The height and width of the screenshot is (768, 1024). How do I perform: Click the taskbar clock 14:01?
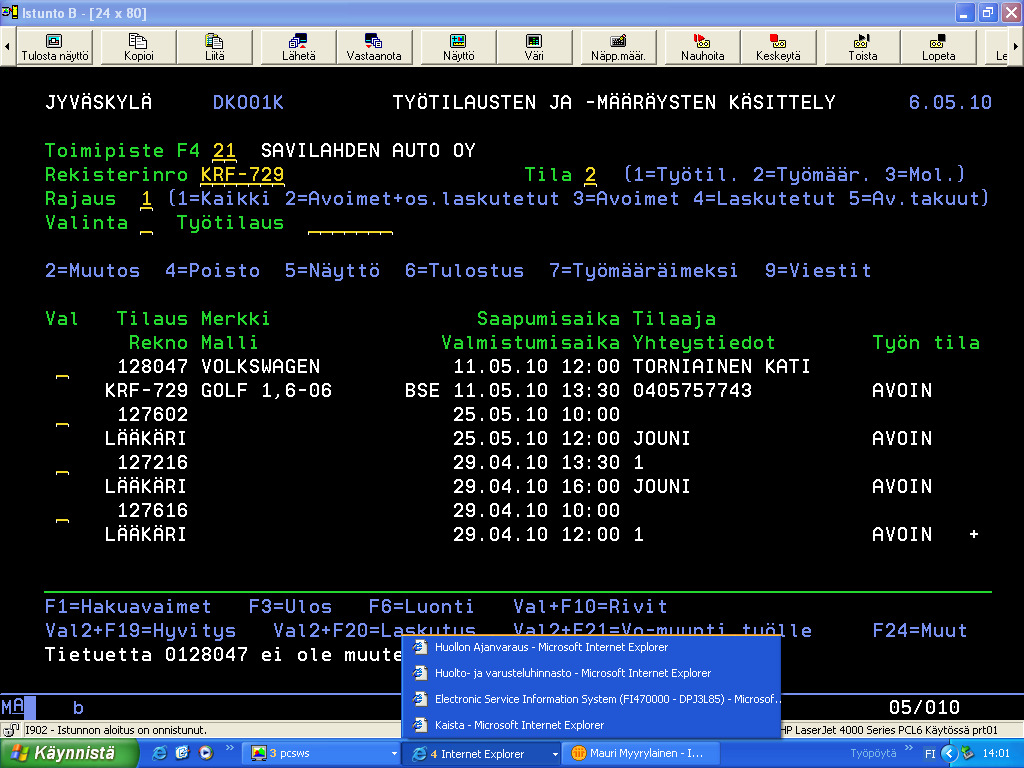(996, 754)
